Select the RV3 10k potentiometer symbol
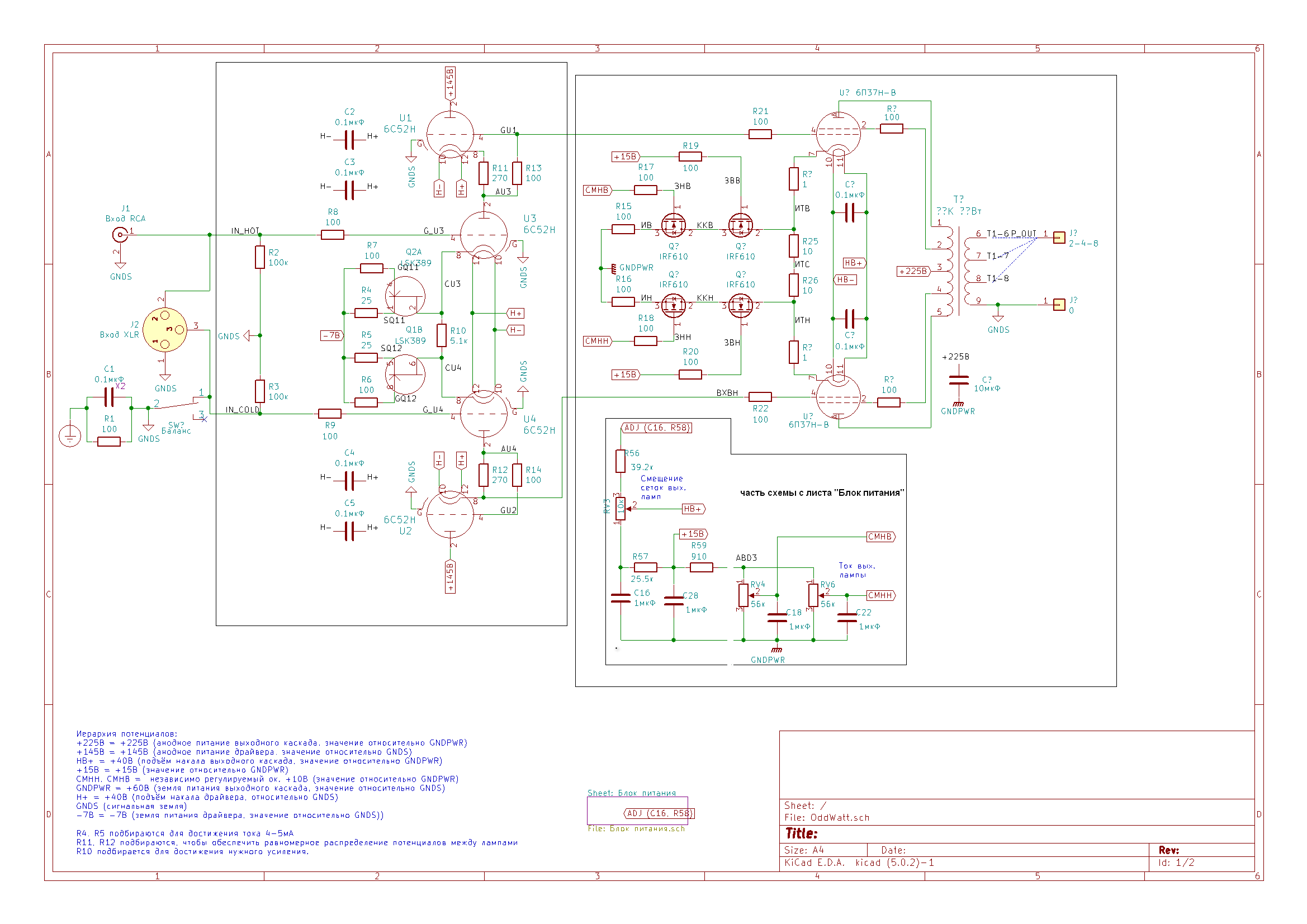 click(621, 509)
